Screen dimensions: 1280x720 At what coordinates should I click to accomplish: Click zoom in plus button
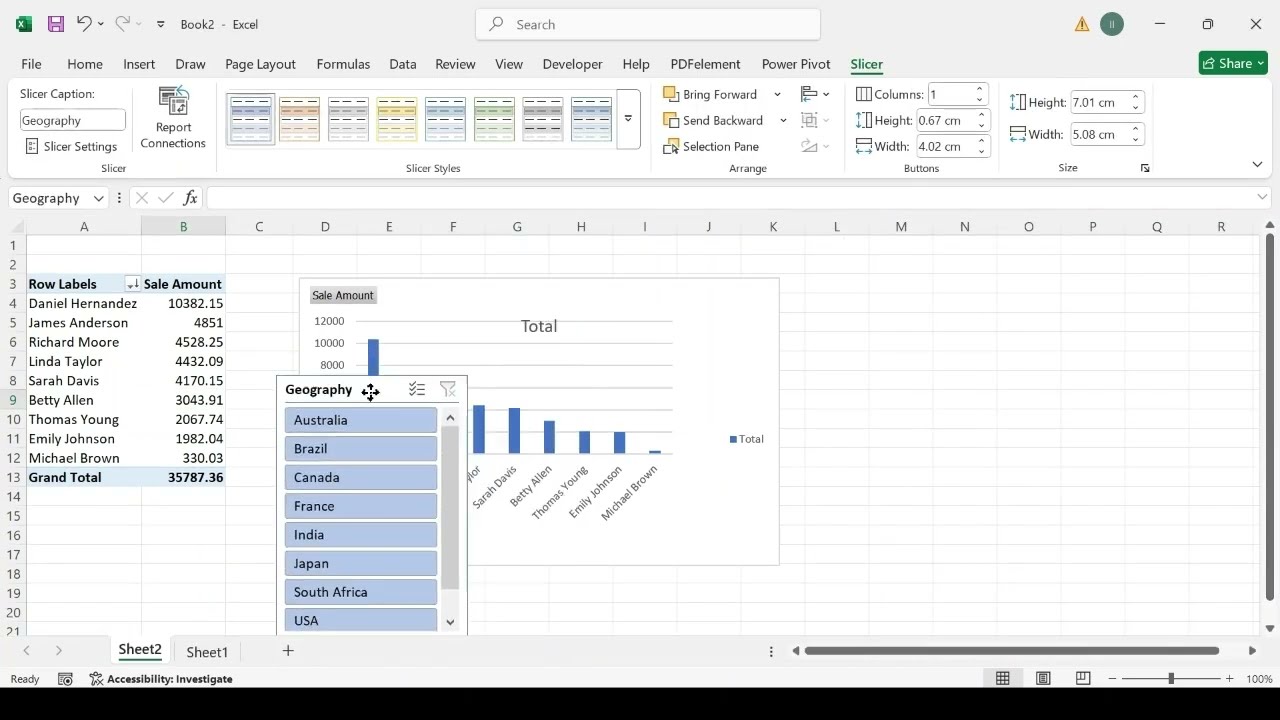1230,678
